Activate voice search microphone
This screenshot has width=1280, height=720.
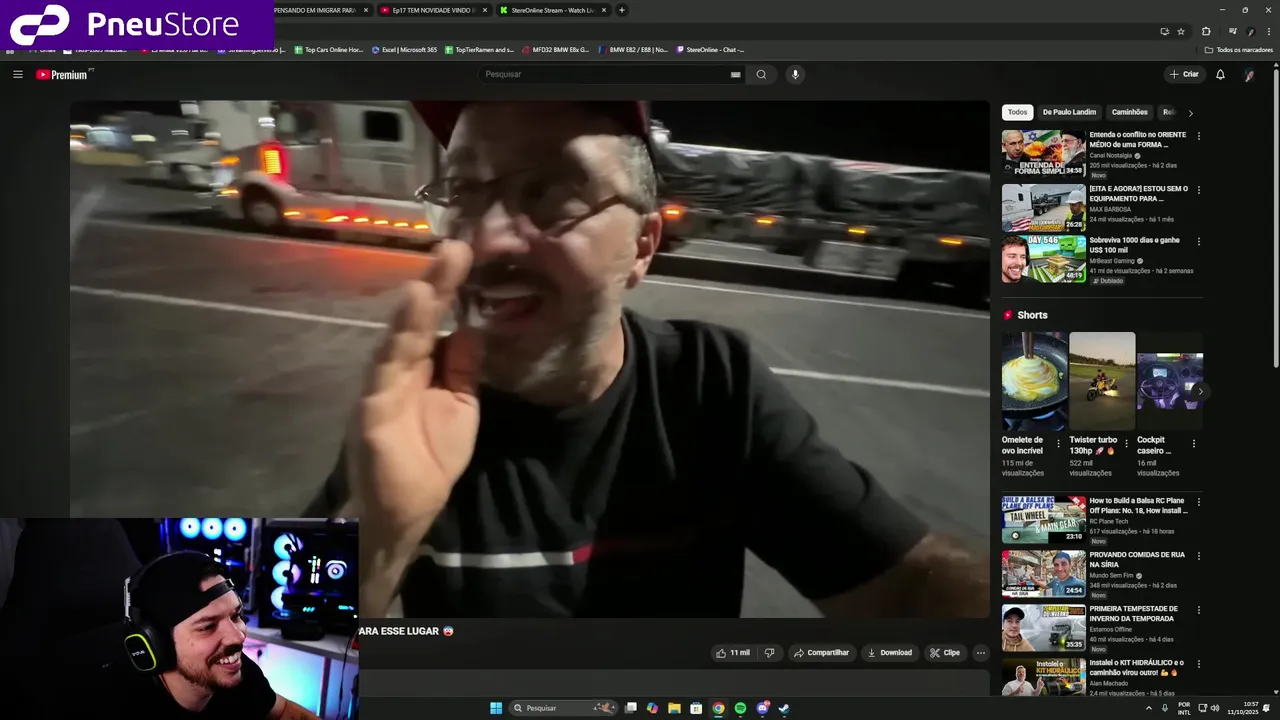(795, 74)
